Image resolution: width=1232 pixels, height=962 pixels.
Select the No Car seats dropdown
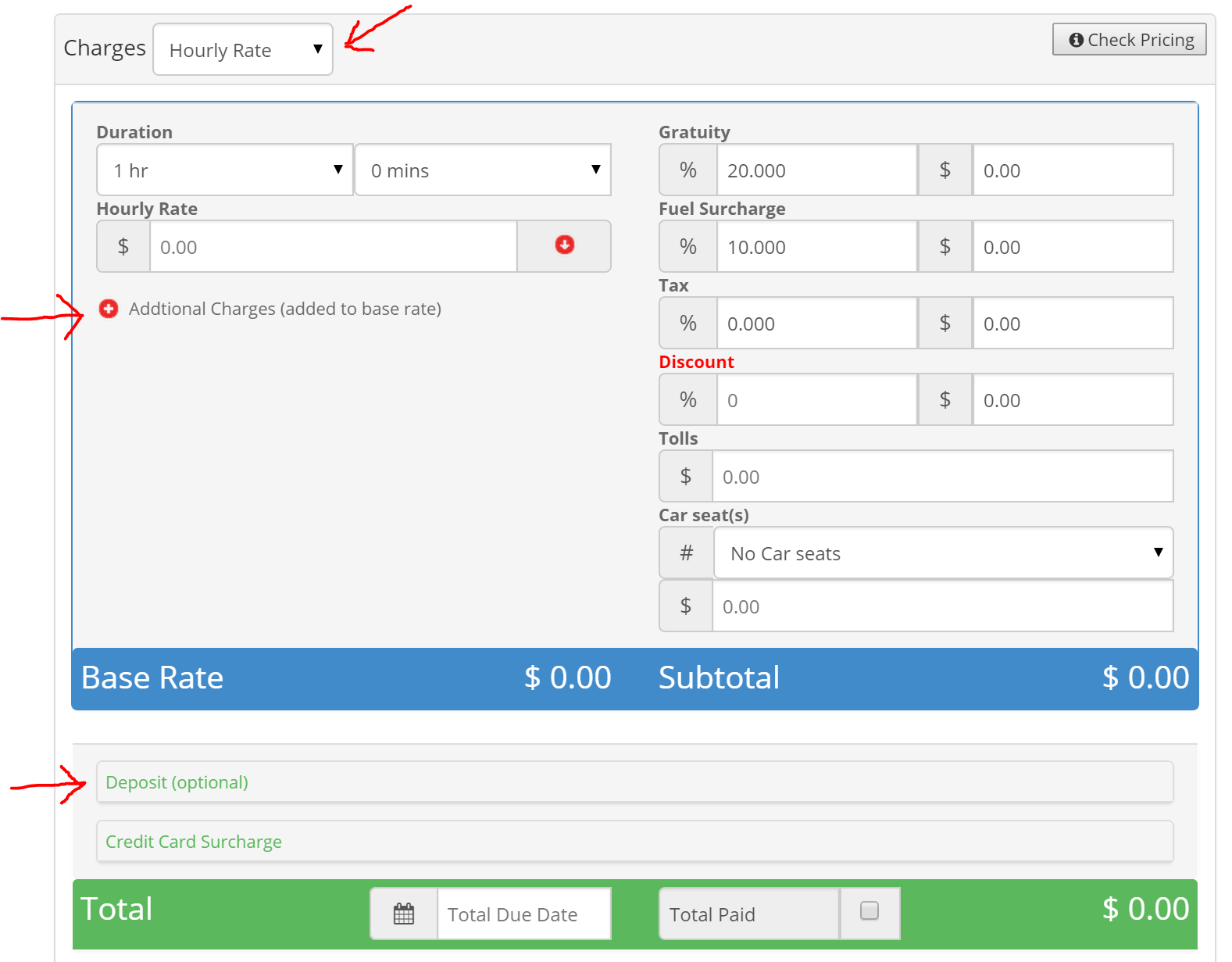point(943,553)
